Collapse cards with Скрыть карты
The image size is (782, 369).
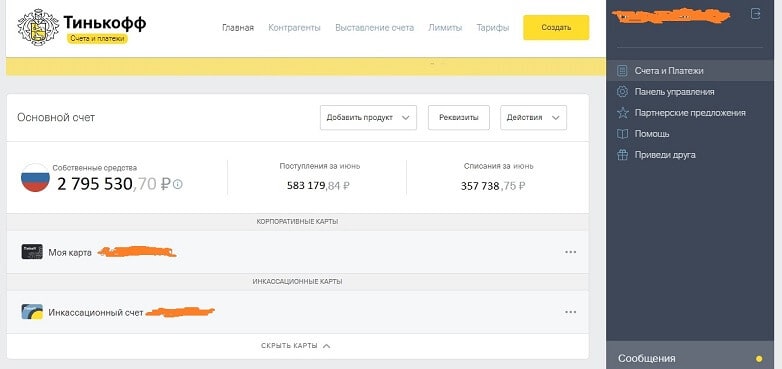pos(296,346)
